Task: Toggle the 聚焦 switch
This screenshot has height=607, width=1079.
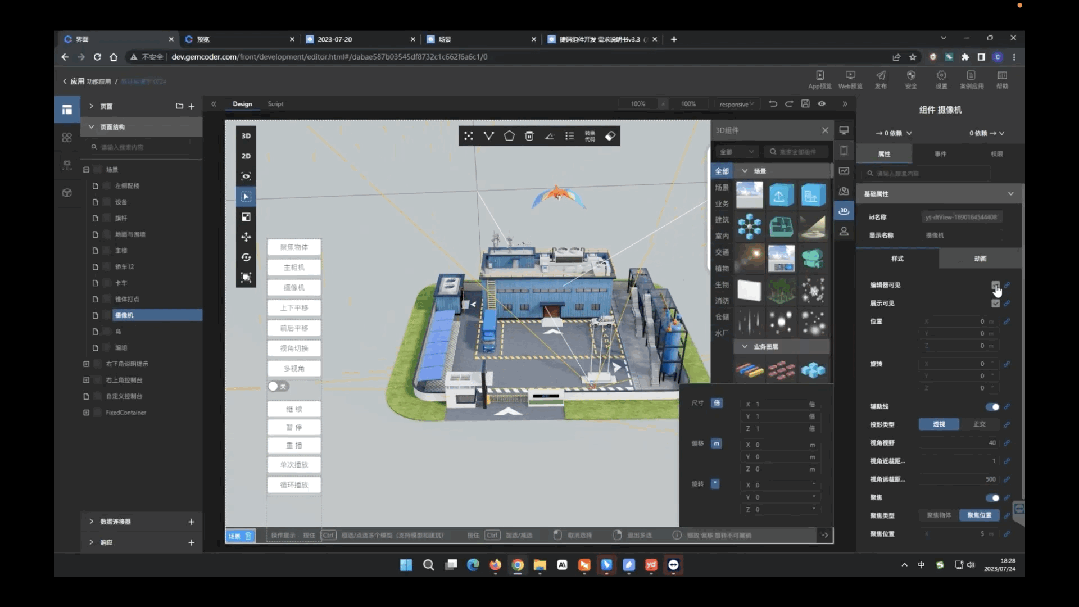Action: (x=992, y=498)
